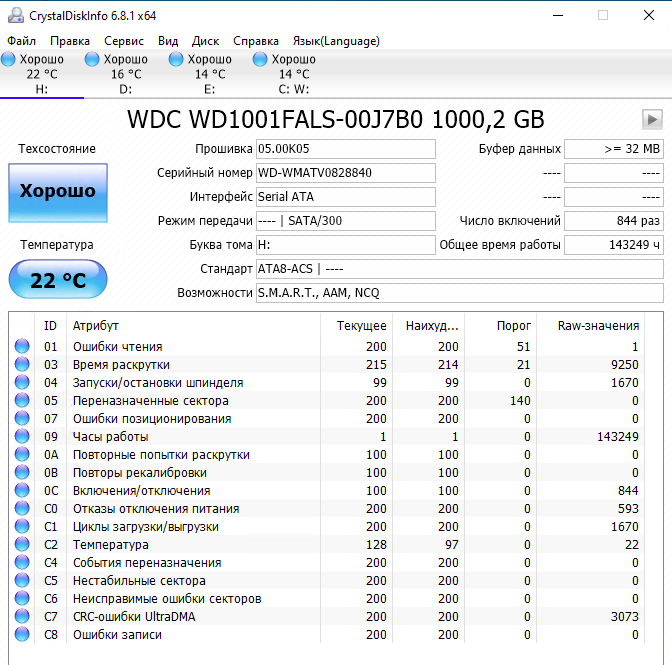Click status orb for CRC-ошибки UltraDMA row

click(22, 617)
